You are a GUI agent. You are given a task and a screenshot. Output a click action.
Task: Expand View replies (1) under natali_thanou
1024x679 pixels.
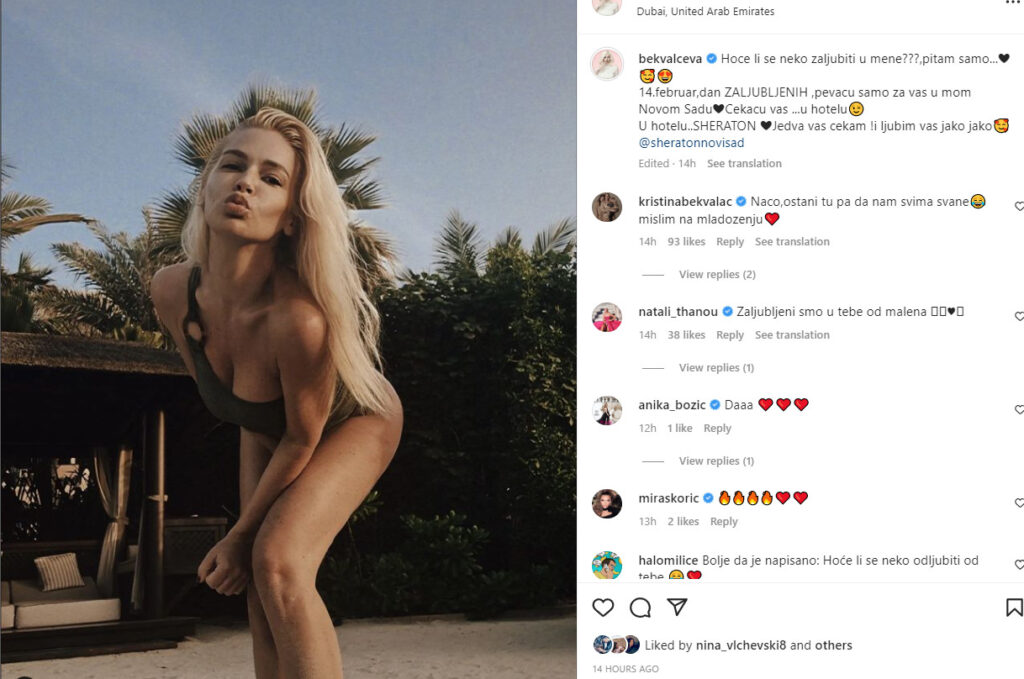tap(716, 368)
